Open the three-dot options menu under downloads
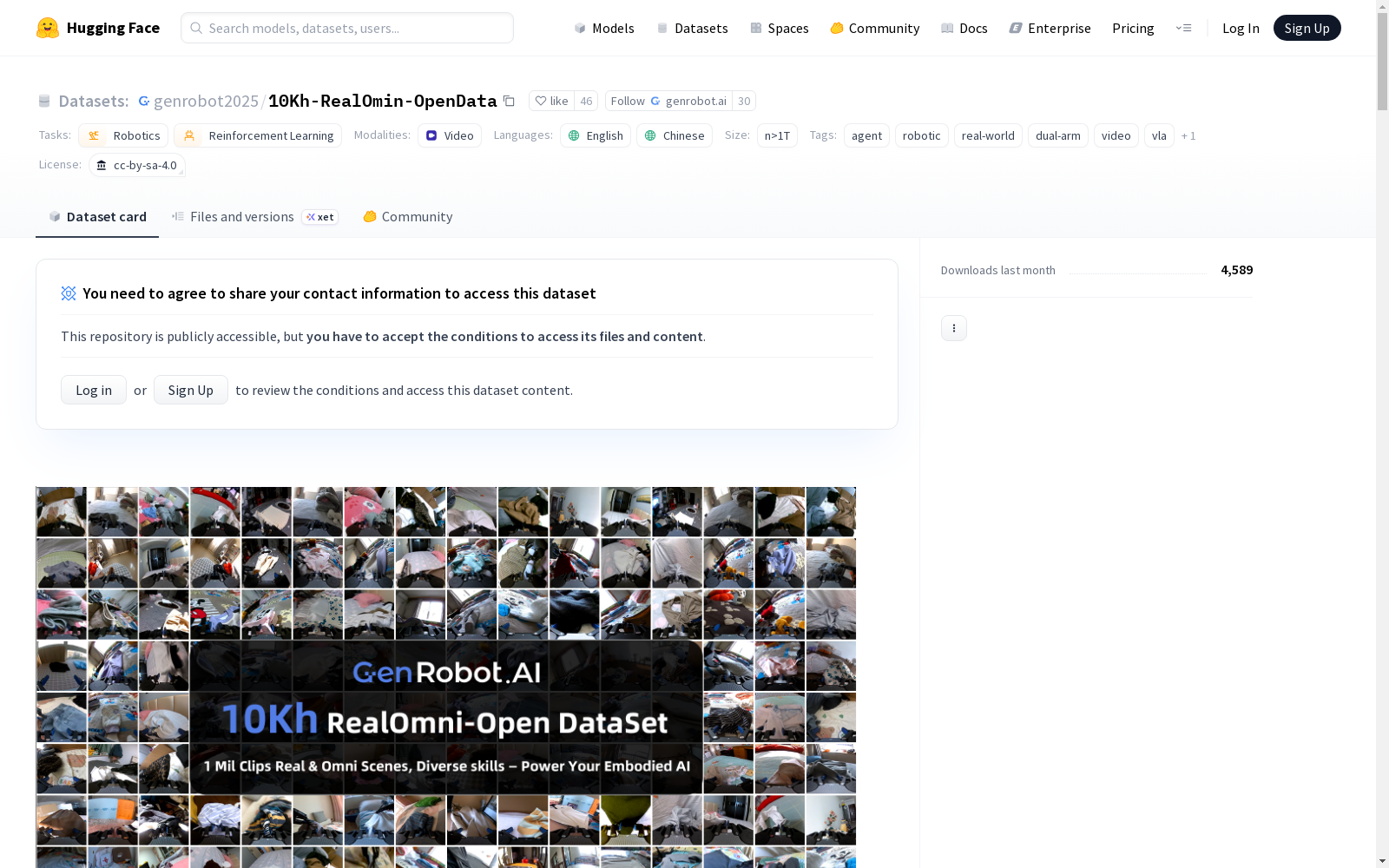This screenshot has width=1389, height=868. (x=954, y=328)
